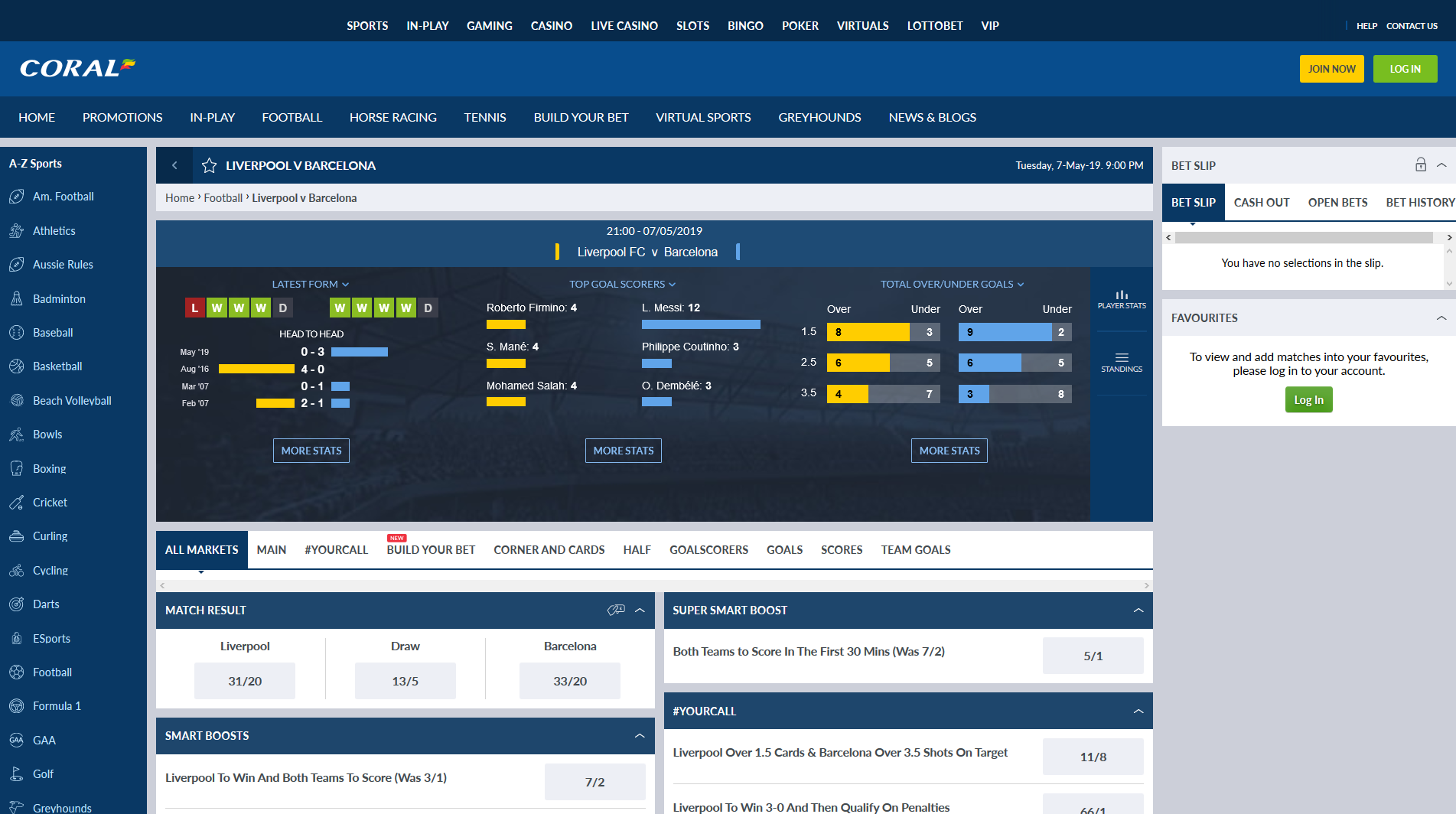The width and height of the screenshot is (1456, 814).
Task: Click the bet slip horizontal scrollbar
Action: point(1304,238)
